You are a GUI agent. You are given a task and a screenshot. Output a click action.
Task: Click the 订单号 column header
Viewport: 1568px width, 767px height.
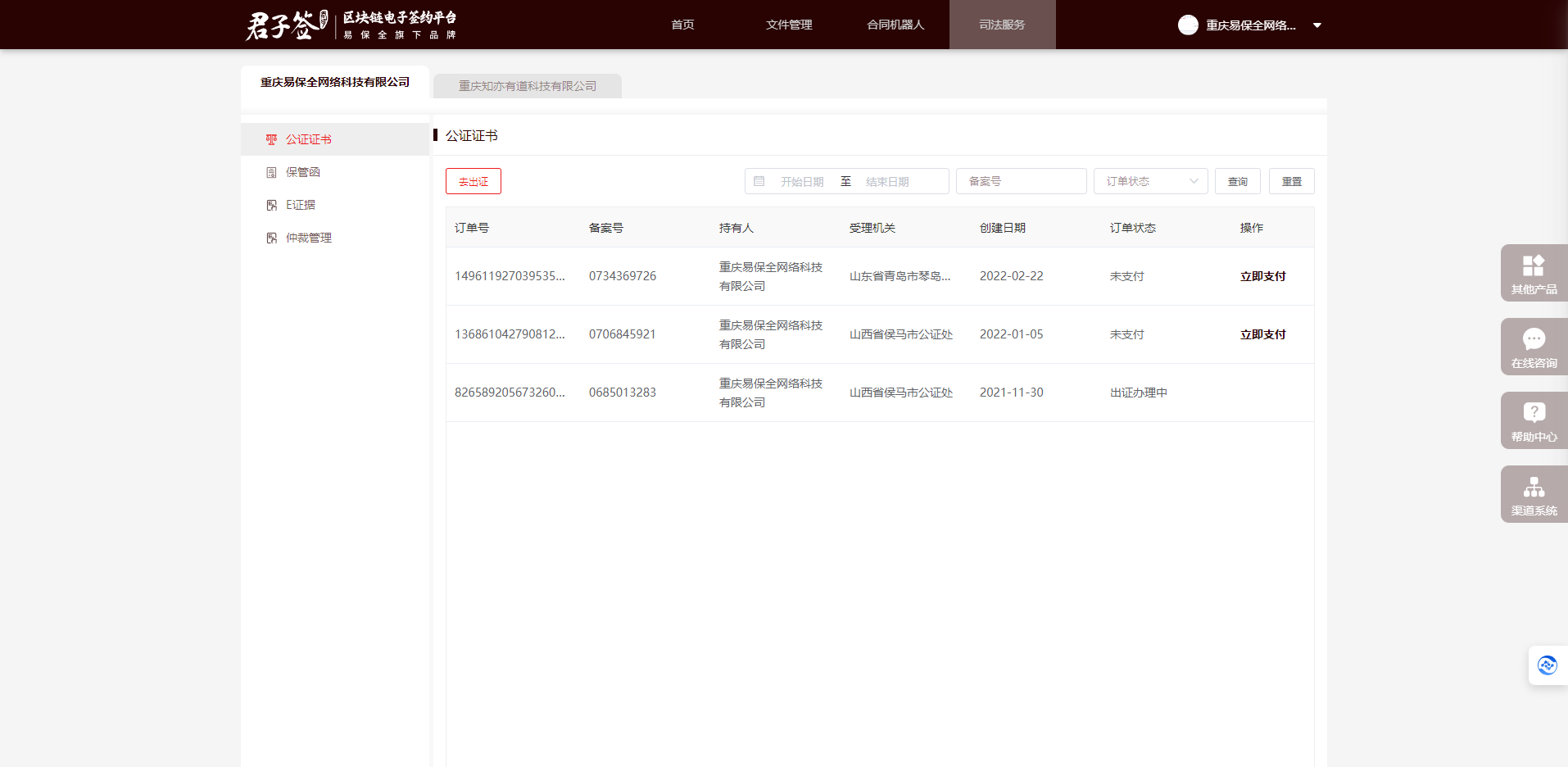(x=472, y=228)
